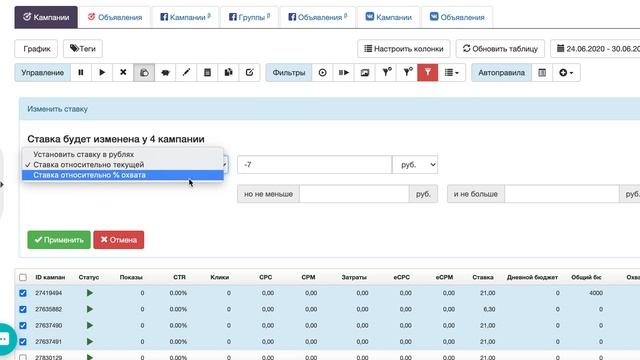
Task: Uncheck the checkbox for campaign 27419494
Action: [x=23, y=293]
